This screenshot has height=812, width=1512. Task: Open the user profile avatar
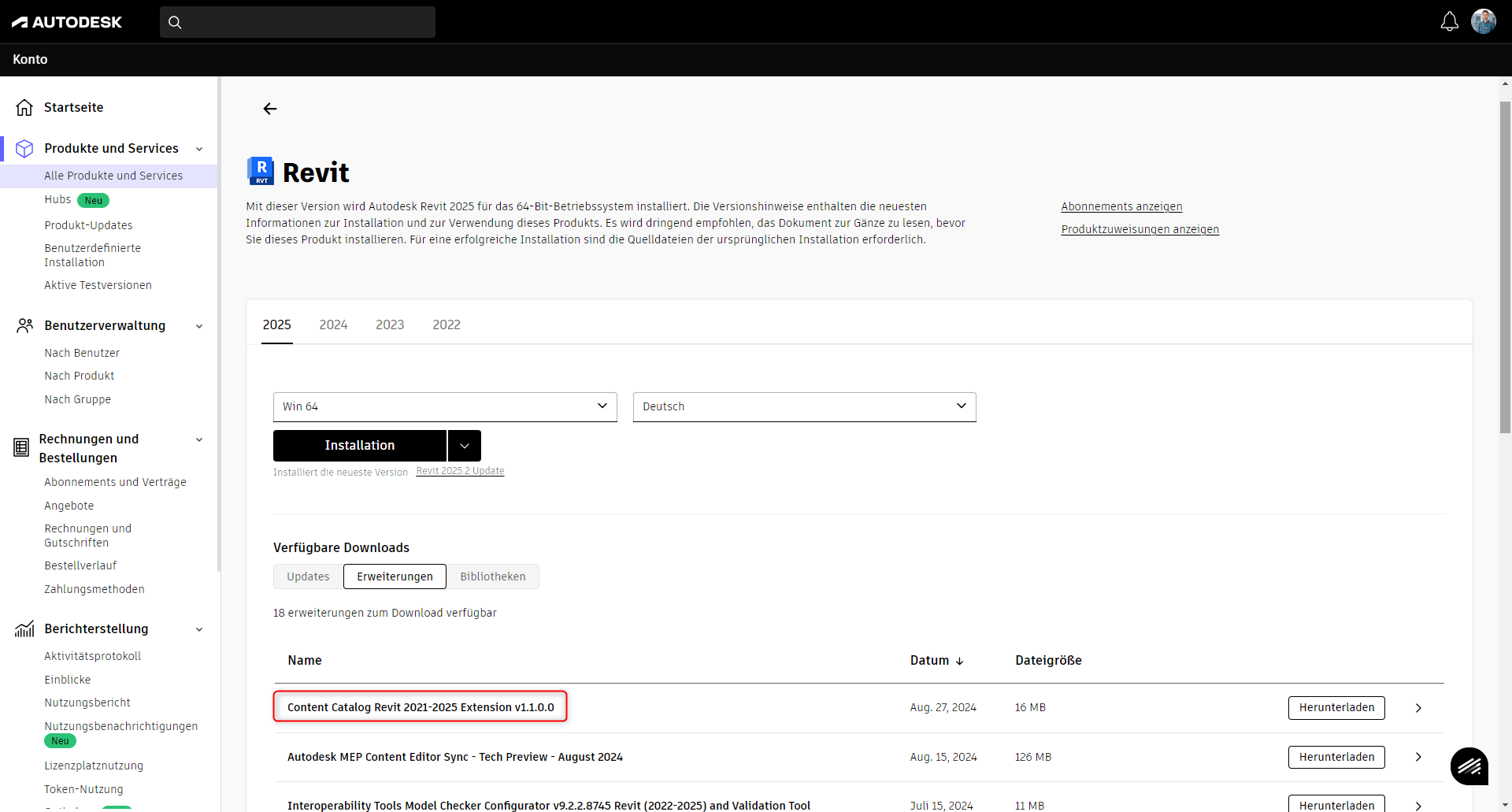point(1484,21)
